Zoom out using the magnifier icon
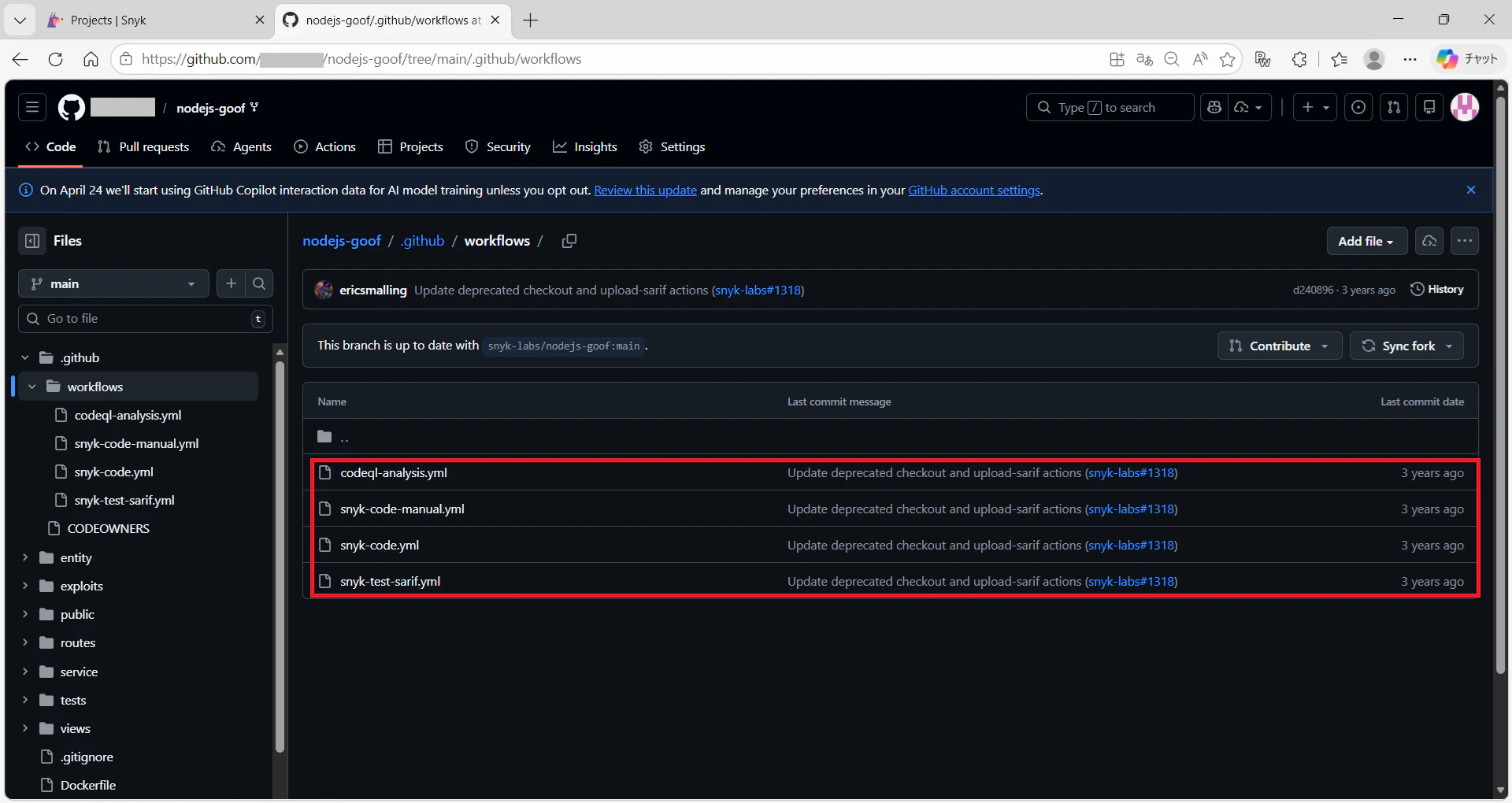 [x=1172, y=59]
